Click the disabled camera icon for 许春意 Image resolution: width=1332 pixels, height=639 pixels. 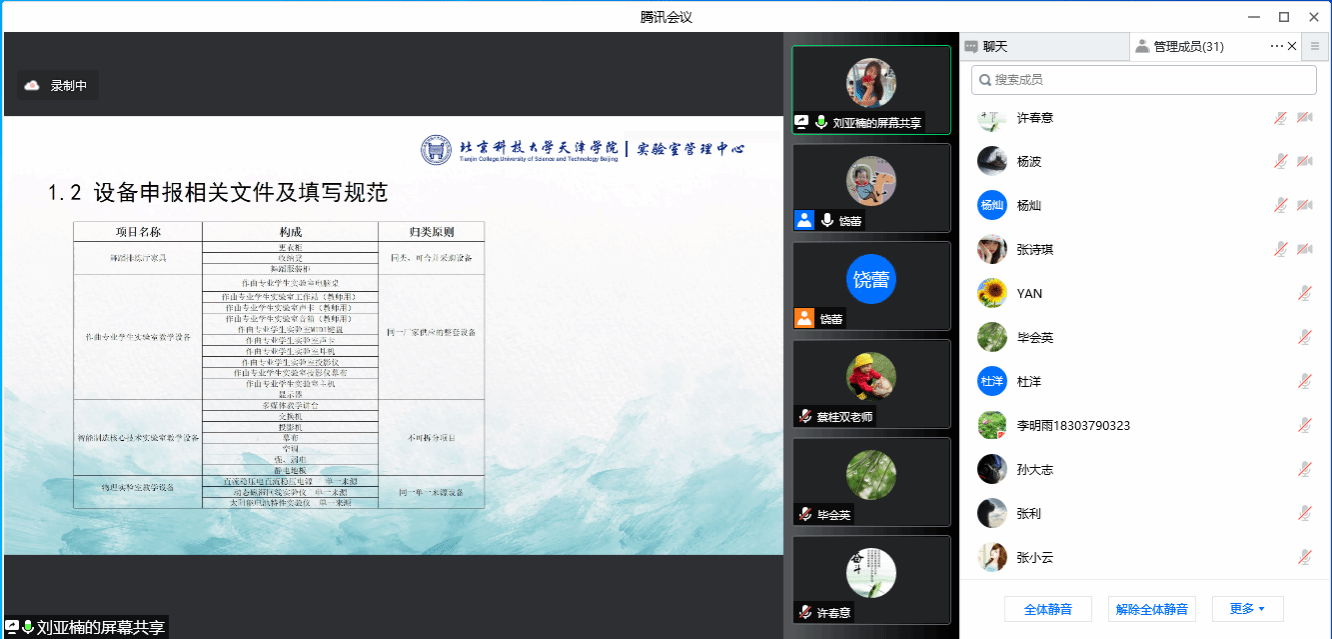click(1304, 118)
